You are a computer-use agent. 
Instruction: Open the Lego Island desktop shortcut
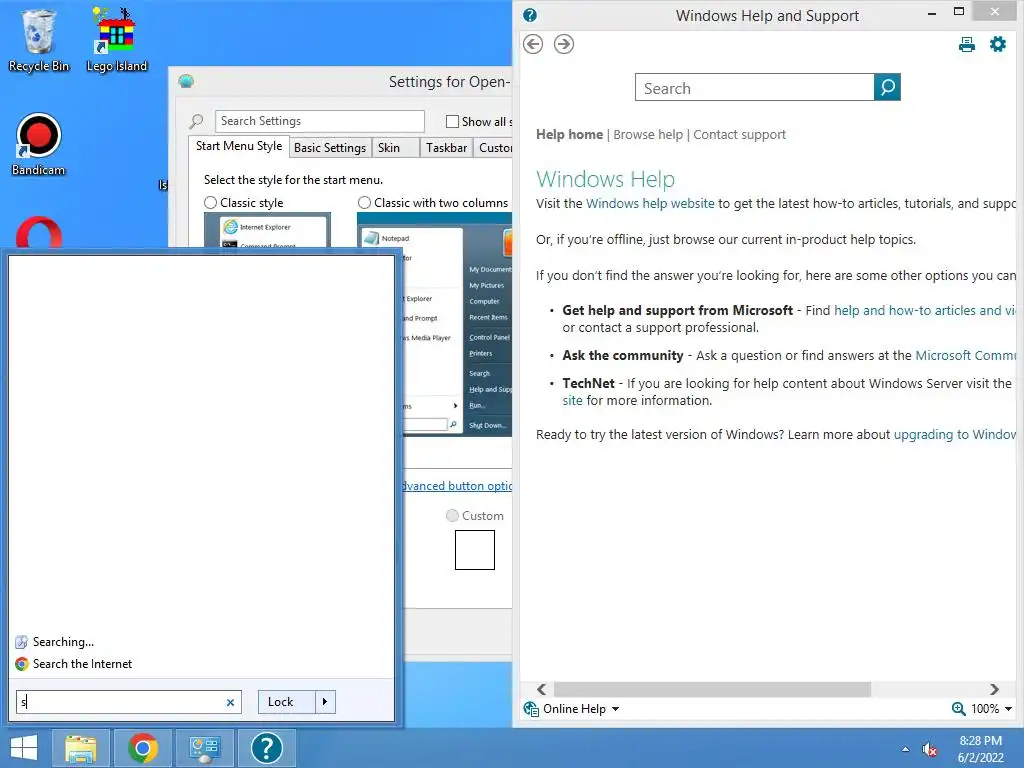pyautogui.click(x=116, y=39)
